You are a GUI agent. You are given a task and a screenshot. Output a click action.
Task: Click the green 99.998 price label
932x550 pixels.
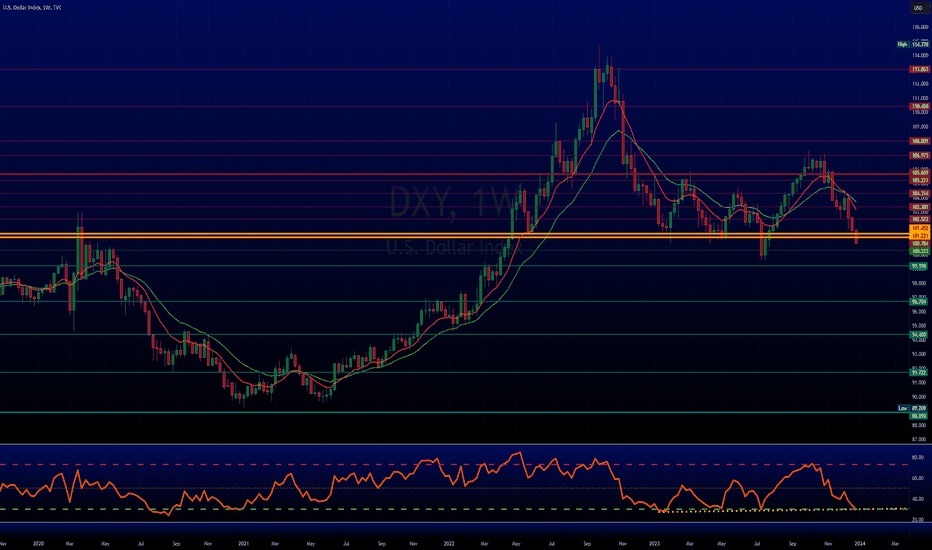pyautogui.click(x=920, y=266)
